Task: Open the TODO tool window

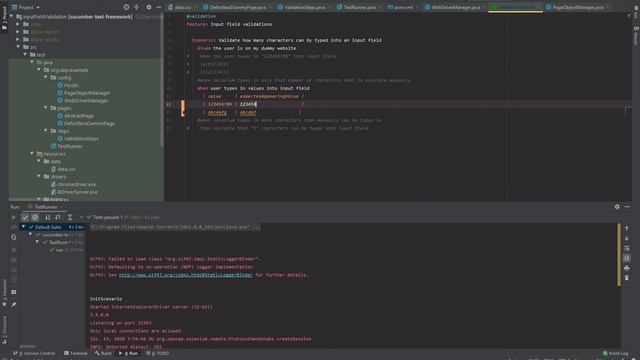Action: [x=158, y=353]
